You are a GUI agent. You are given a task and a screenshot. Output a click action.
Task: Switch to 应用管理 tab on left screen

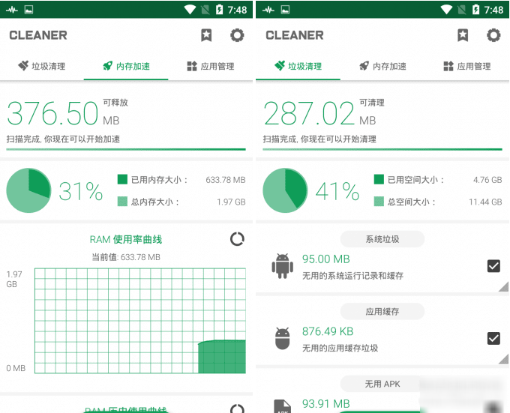[210, 66]
